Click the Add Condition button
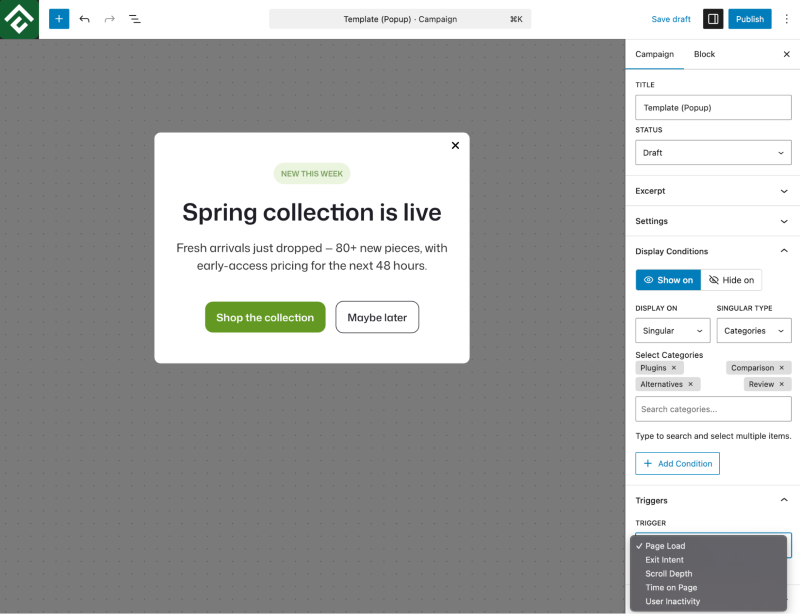 [x=678, y=463]
